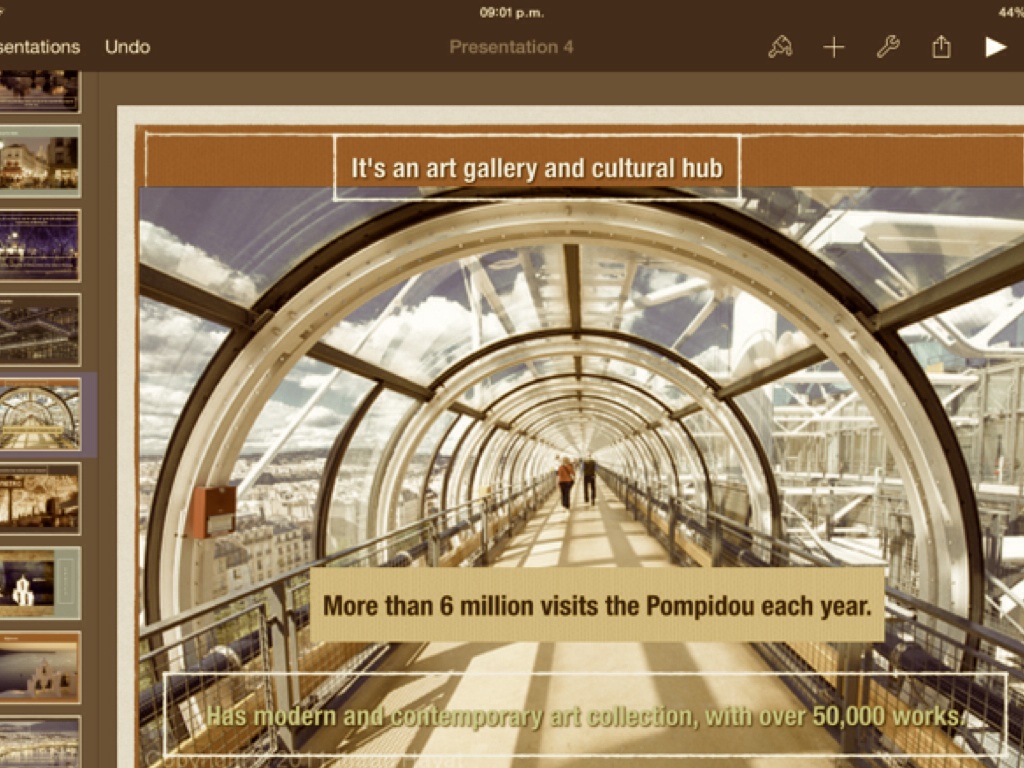Open the white sculpture on green slide thumbnail

point(40,583)
